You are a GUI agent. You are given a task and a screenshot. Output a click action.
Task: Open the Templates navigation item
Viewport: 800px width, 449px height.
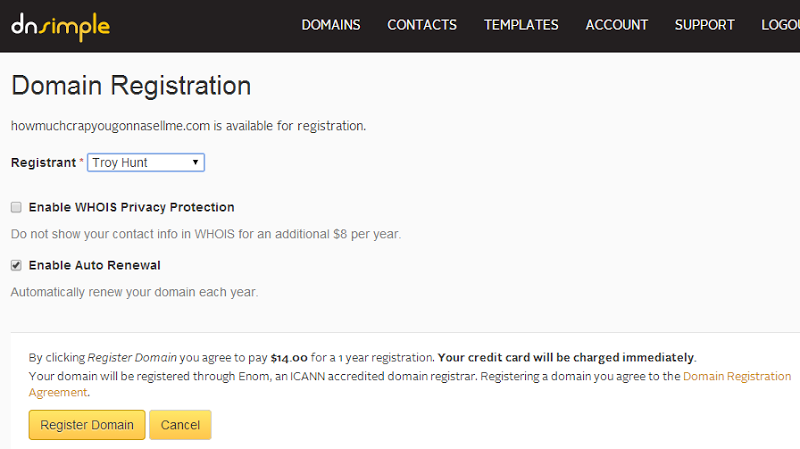coord(521,25)
